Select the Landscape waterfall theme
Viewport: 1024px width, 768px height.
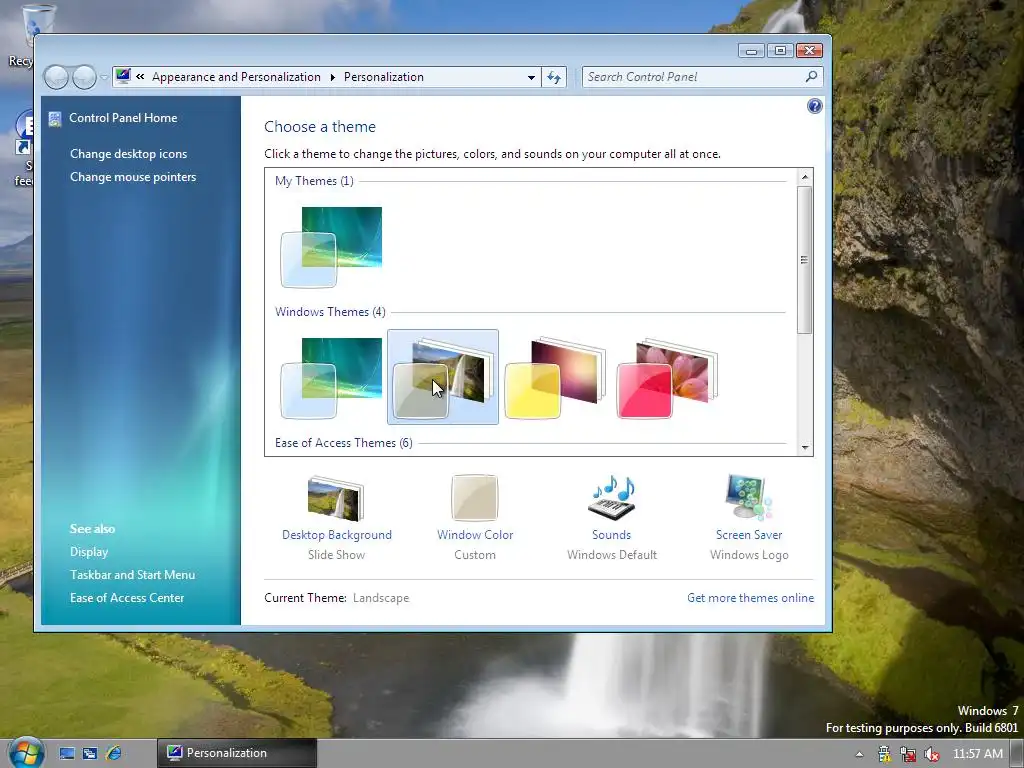pyautogui.click(x=443, y=377)
